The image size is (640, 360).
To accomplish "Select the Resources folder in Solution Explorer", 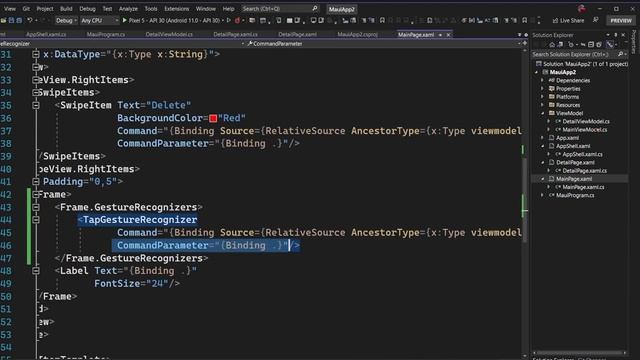I will 567,105.
